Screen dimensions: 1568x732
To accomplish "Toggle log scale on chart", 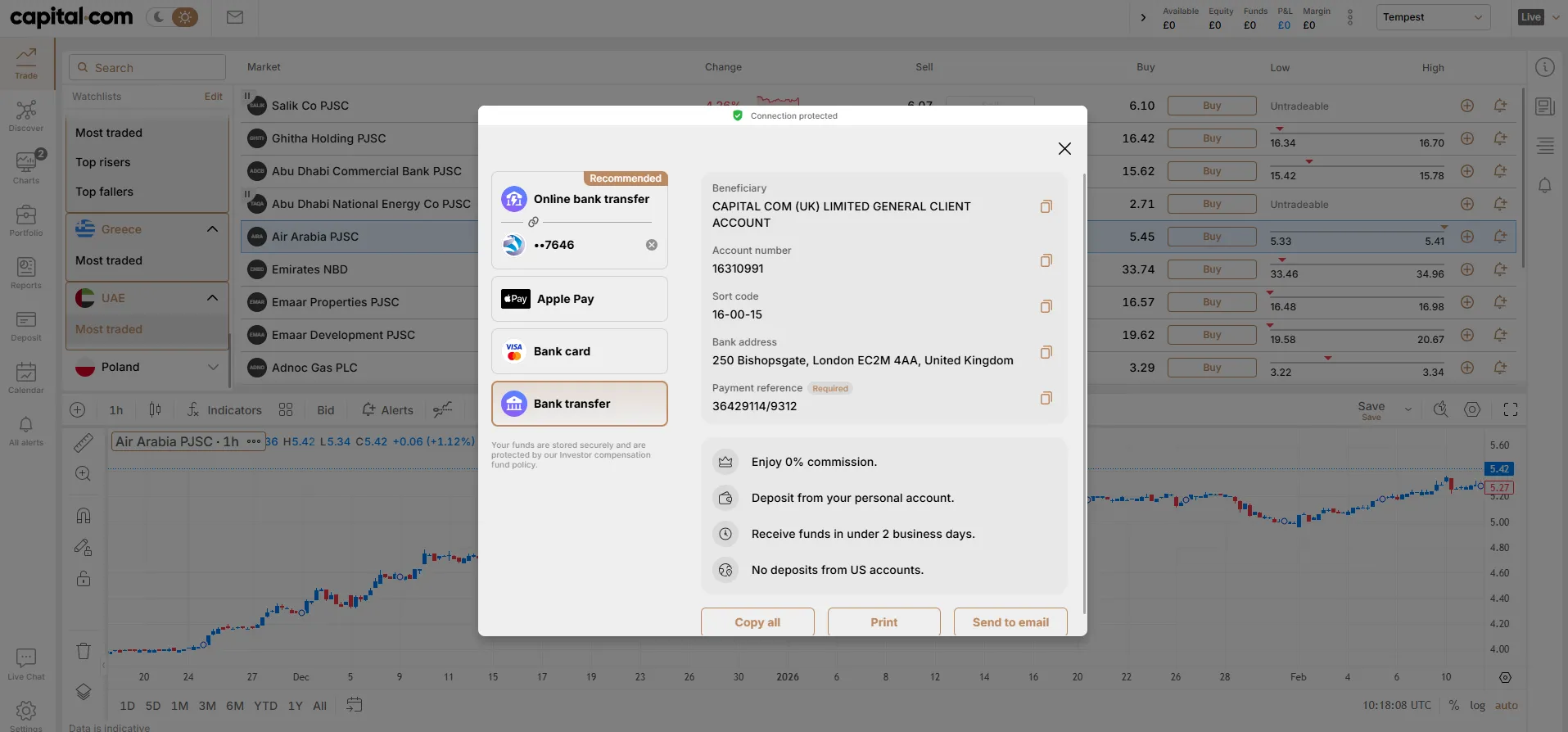I will (1477, 705).
